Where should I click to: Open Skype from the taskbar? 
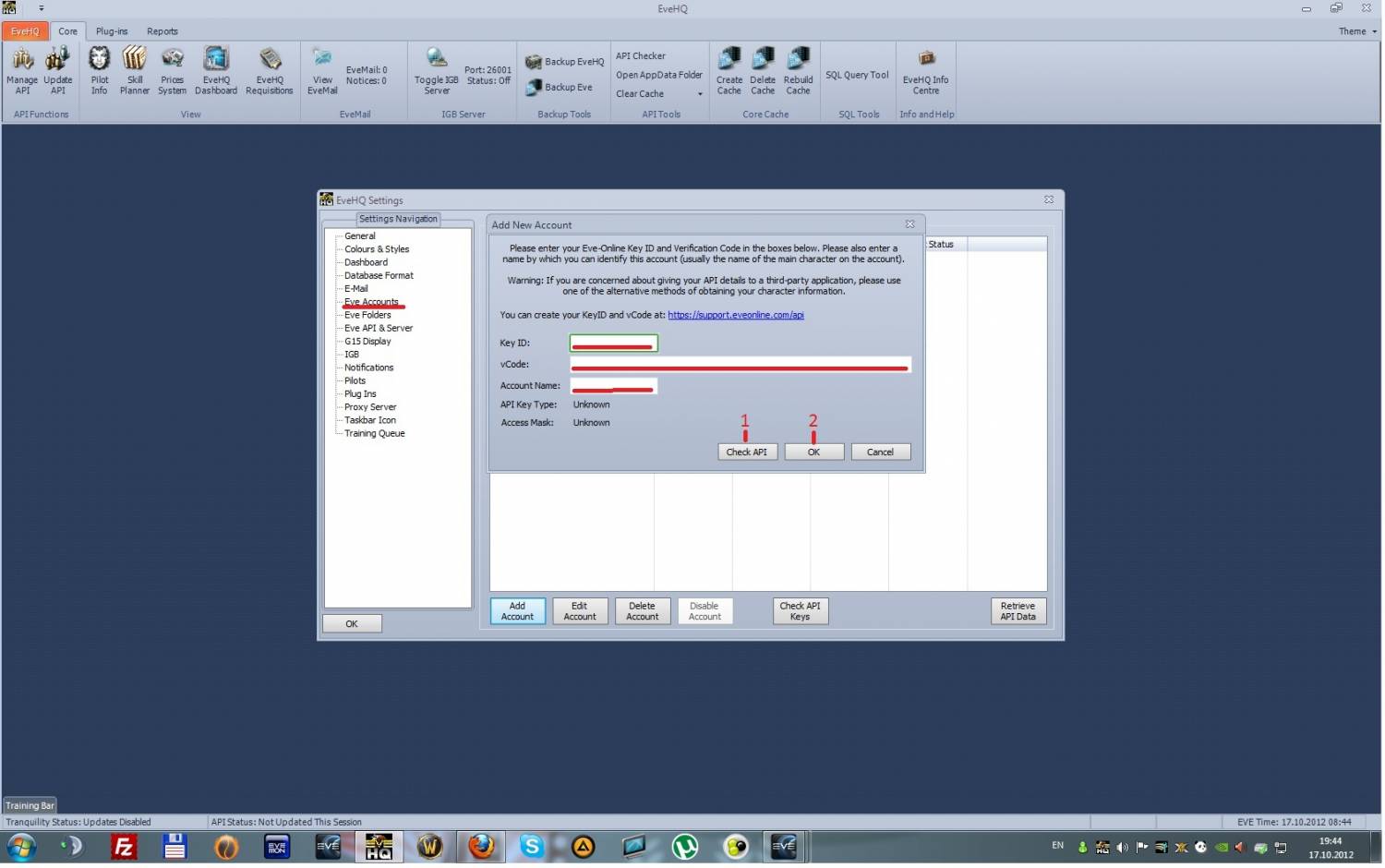click(x=532, y=846)
